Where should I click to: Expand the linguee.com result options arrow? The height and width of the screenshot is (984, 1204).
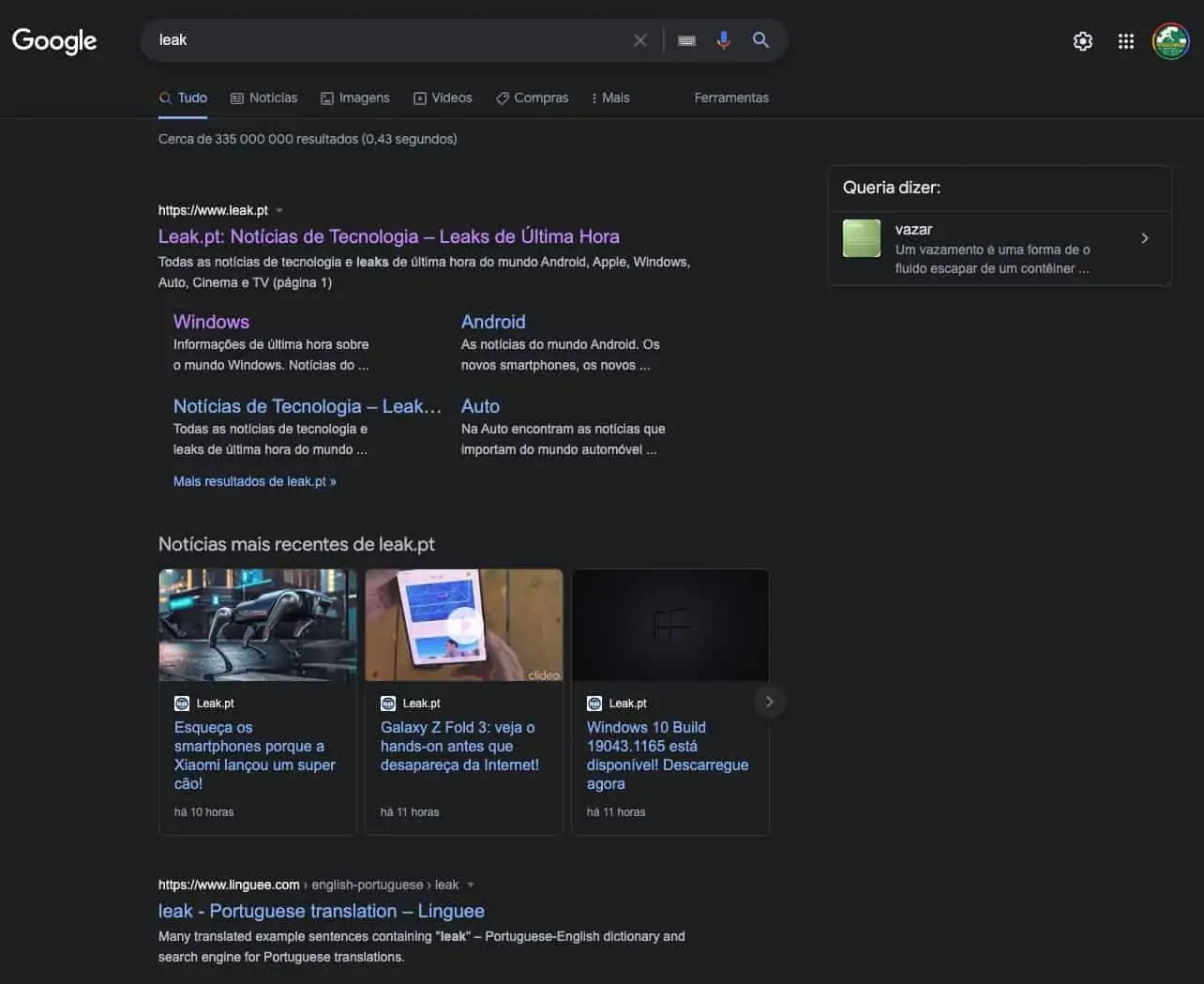471,885
